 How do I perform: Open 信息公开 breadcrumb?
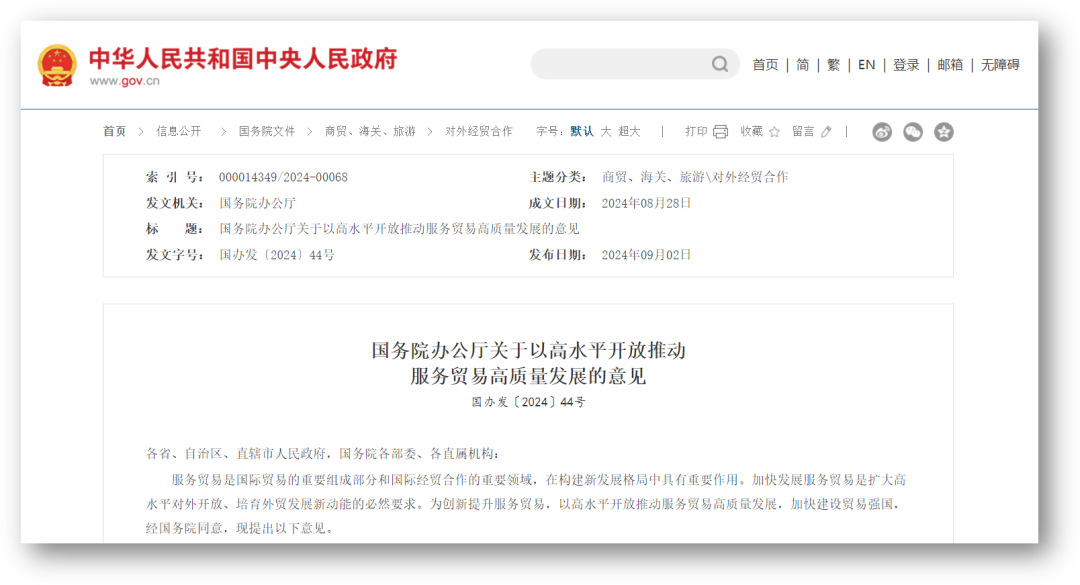point(178,131)
